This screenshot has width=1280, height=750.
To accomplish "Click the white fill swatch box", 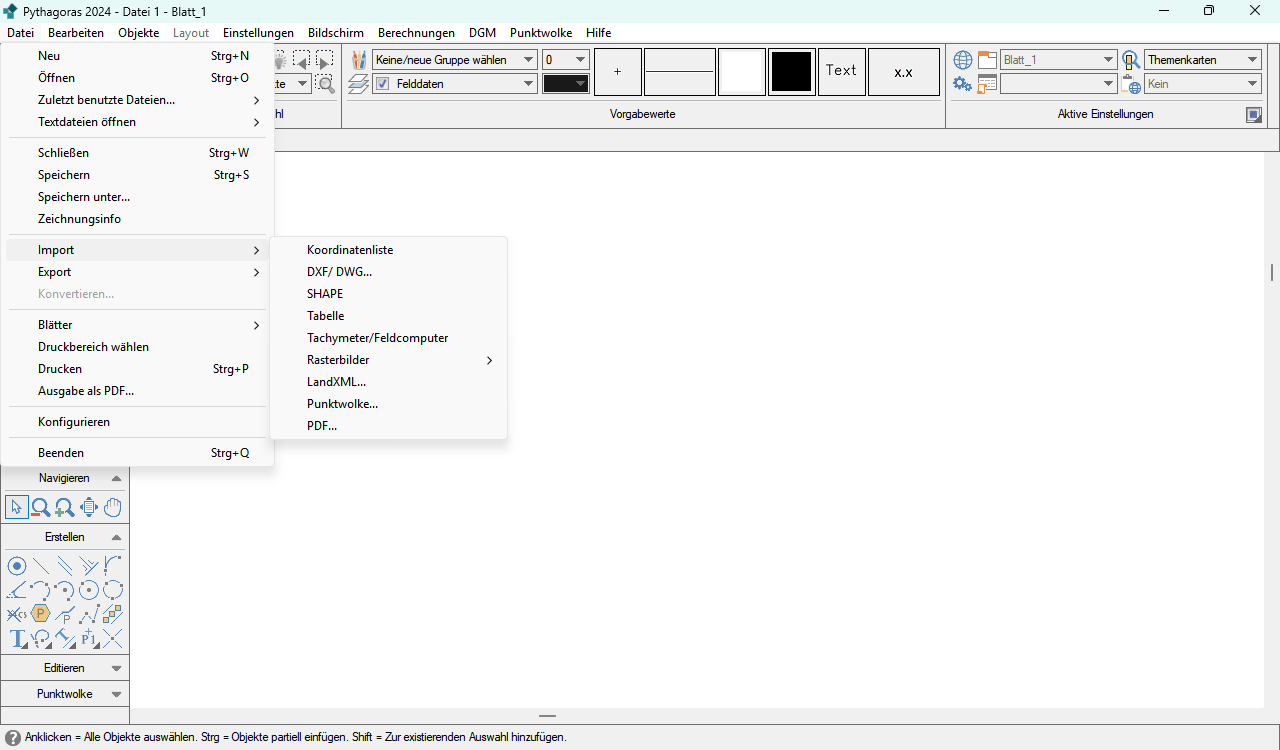I will pyautogui.click(x=742, y=72).
